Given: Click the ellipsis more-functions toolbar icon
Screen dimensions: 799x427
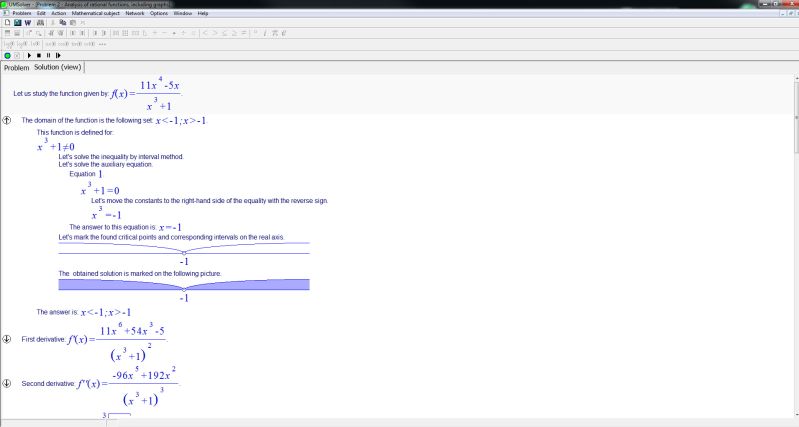Looking at the screenshot, I should (x=102, y=44).
